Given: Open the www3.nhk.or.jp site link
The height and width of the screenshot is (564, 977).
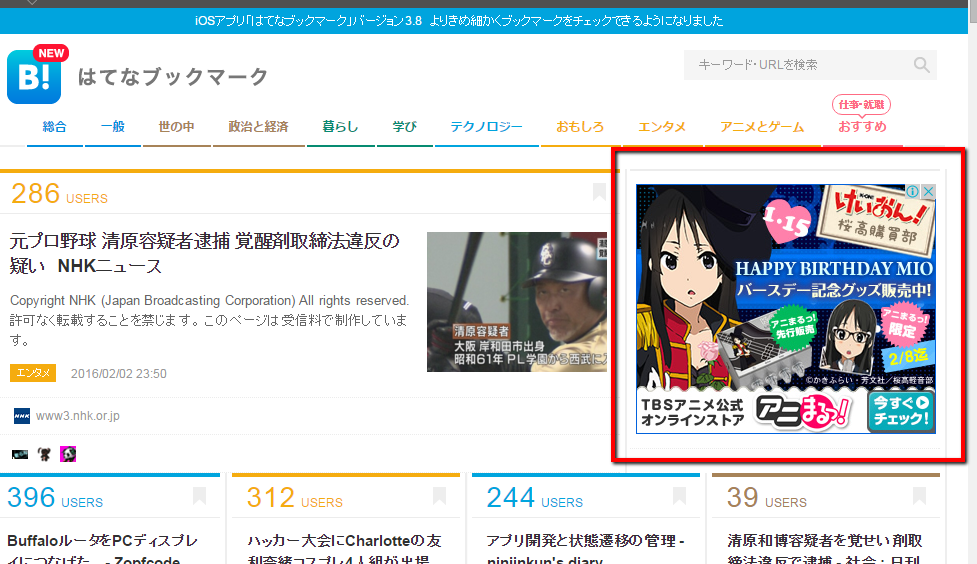Looking at the screenshot, I should click(78, 416).
